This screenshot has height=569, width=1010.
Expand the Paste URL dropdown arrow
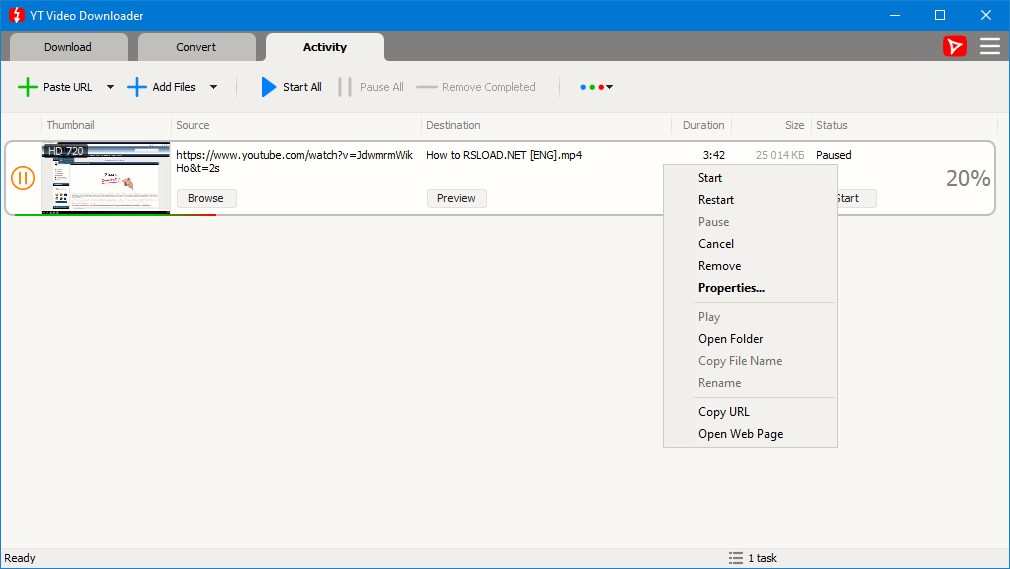[110, 87]
